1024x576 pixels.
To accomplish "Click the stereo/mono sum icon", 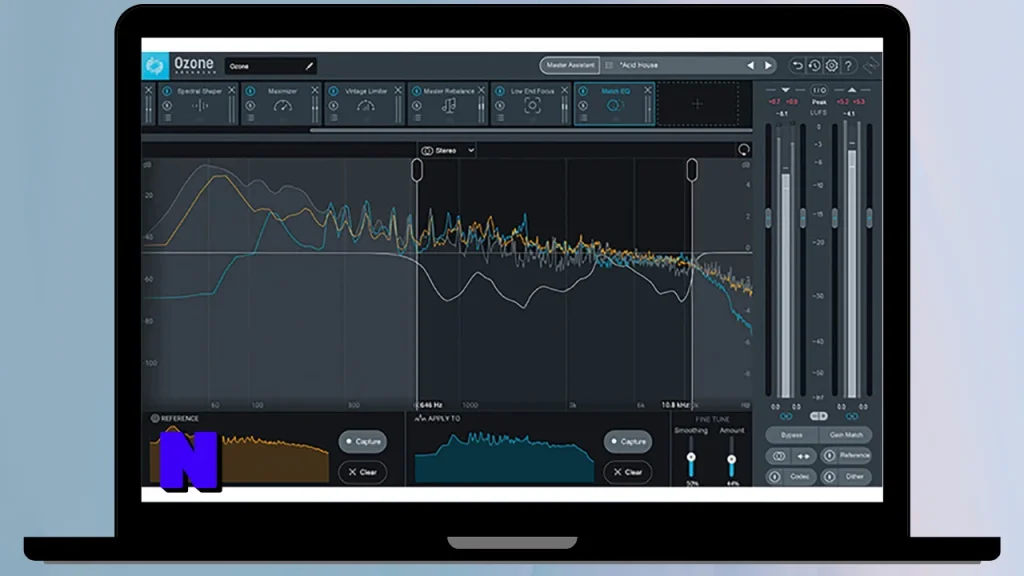I will tap(778, 456).
